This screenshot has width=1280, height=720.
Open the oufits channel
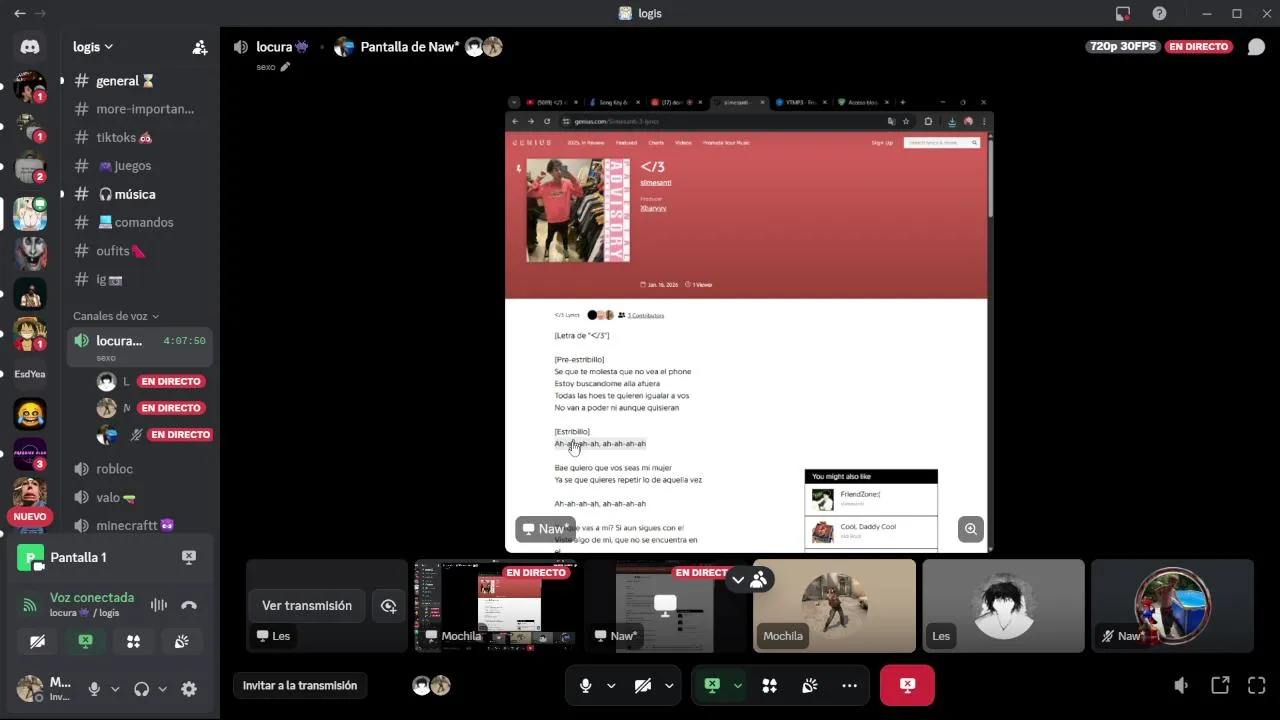[140, 251]
